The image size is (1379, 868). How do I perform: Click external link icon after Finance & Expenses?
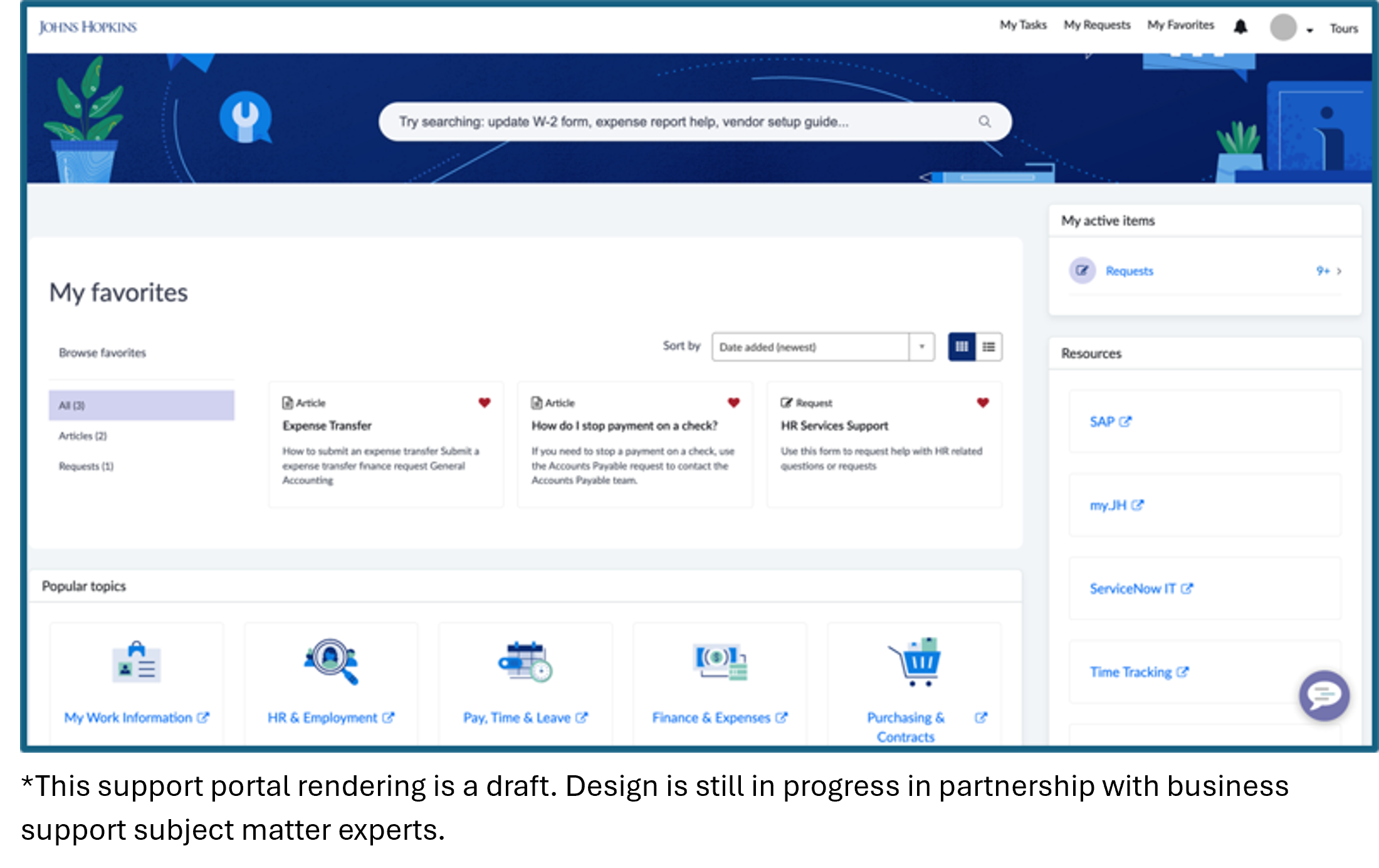tap(781, 718)
